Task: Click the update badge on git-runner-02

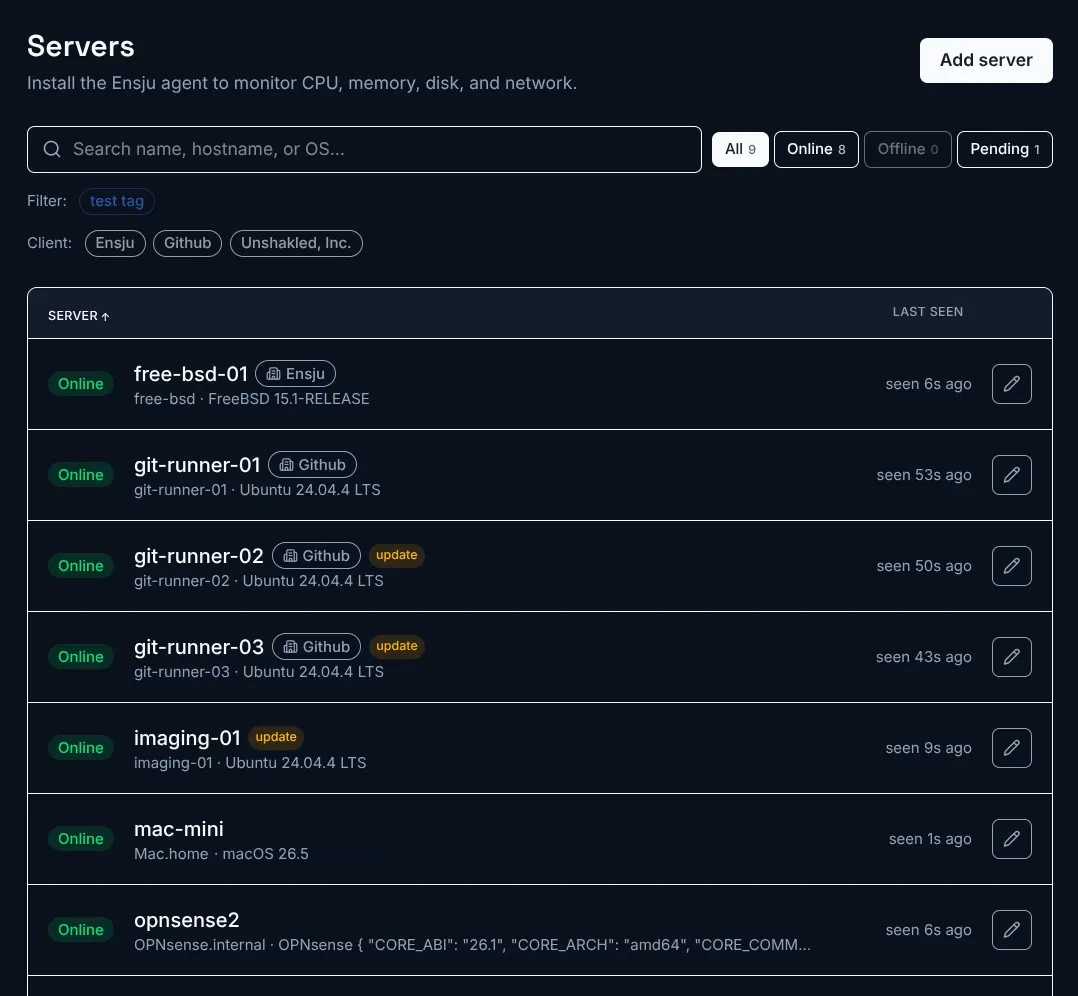Action: (397, 555)
